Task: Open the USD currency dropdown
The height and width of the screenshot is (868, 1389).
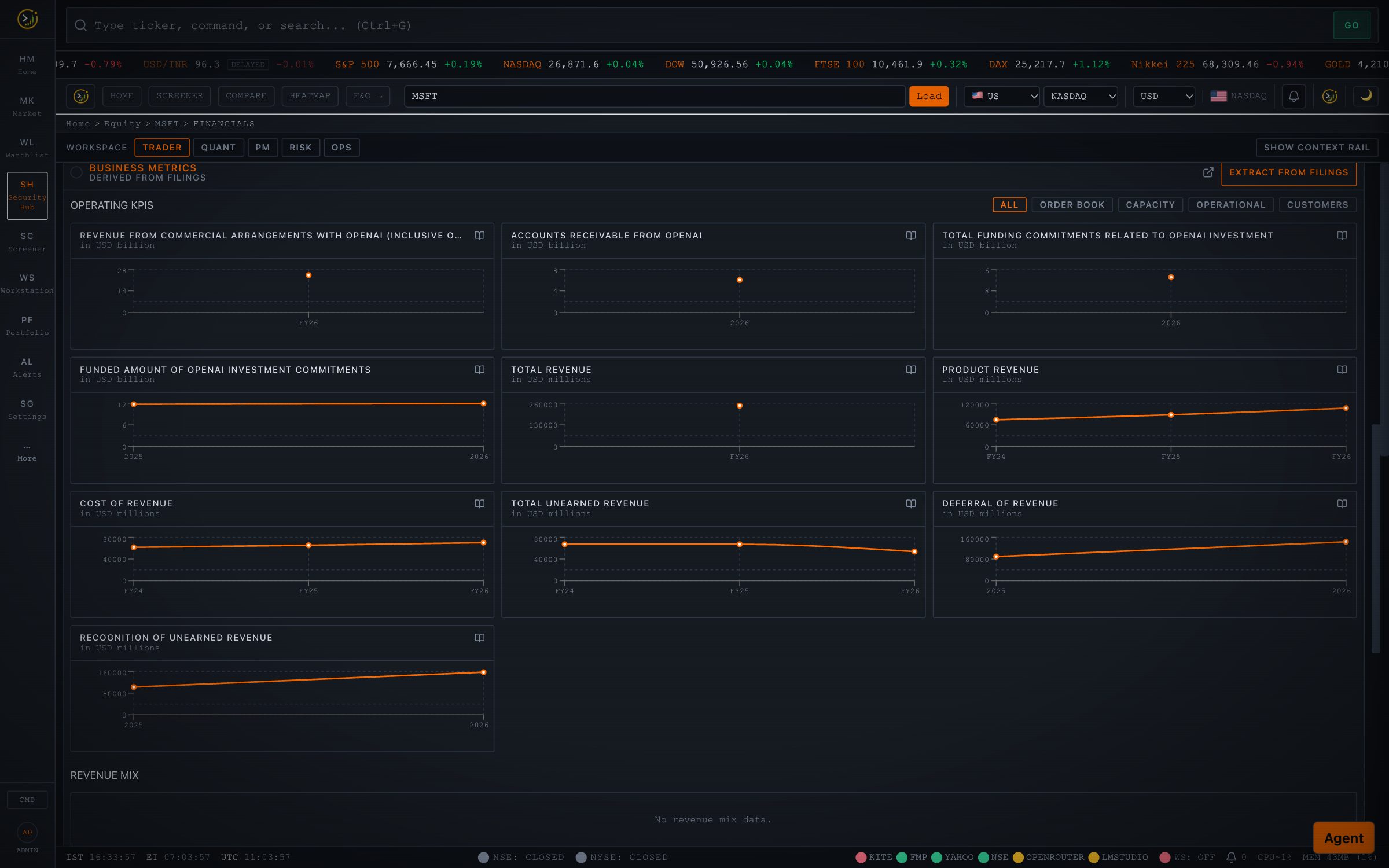Action: [x=1164, y=96]
